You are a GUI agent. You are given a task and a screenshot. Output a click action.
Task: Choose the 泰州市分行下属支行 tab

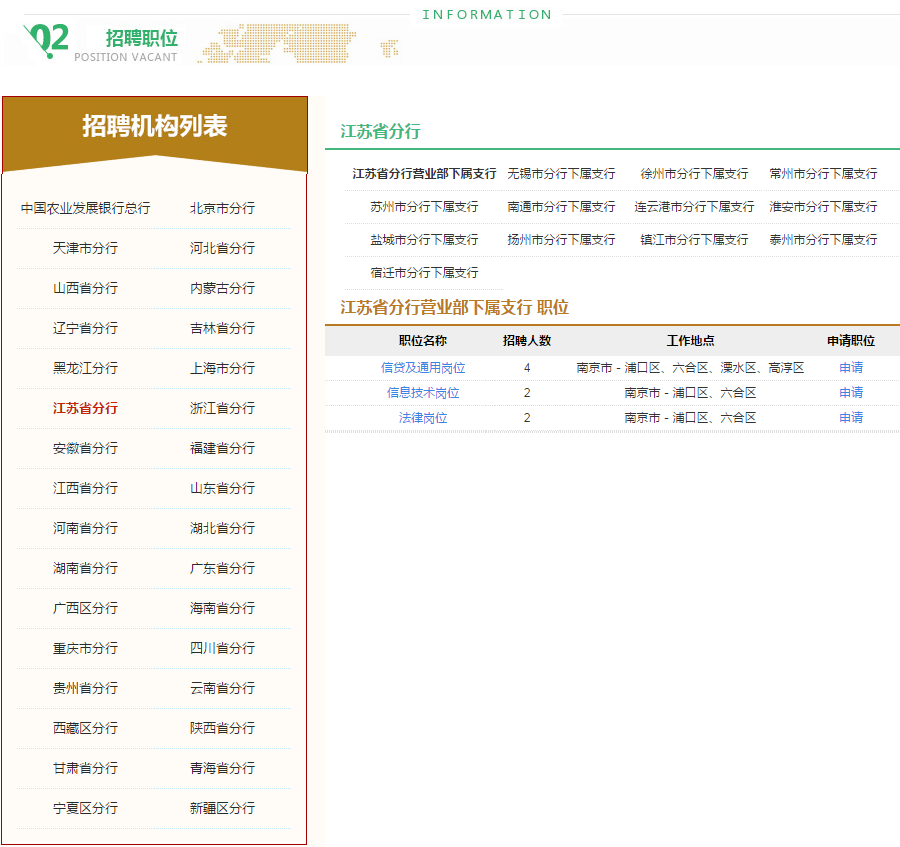[823, 239]
